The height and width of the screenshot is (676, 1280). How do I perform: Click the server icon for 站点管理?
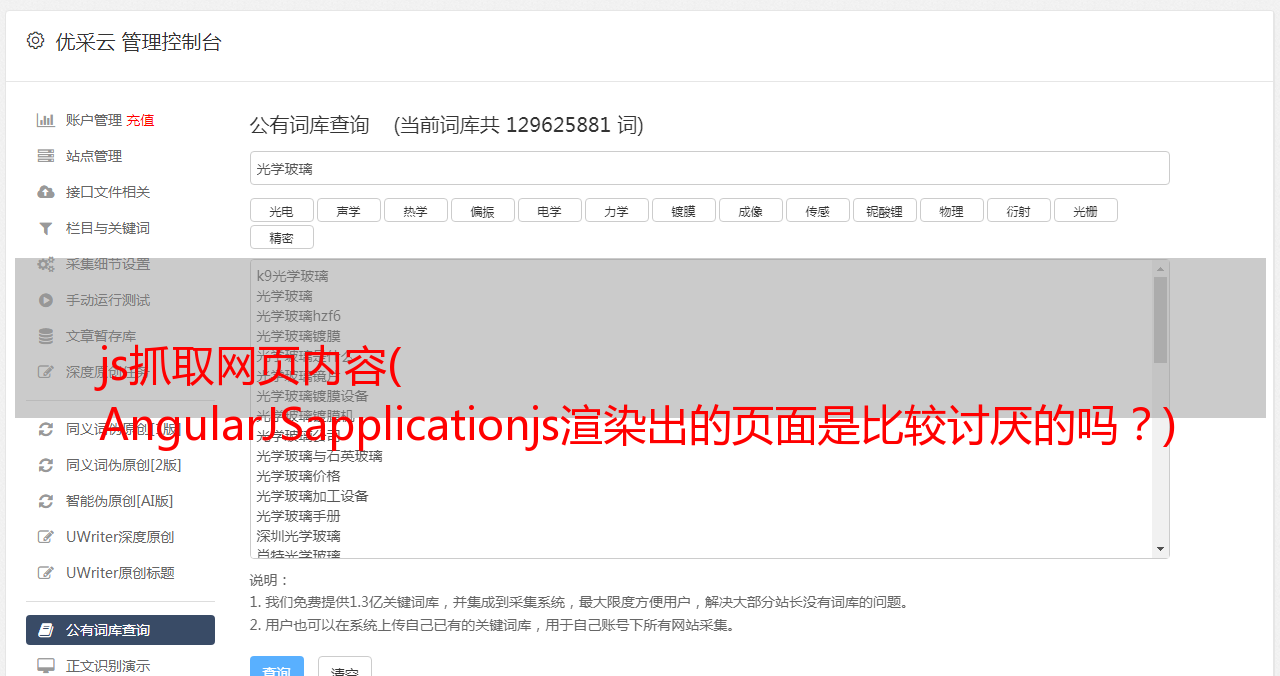coord(46,156)
